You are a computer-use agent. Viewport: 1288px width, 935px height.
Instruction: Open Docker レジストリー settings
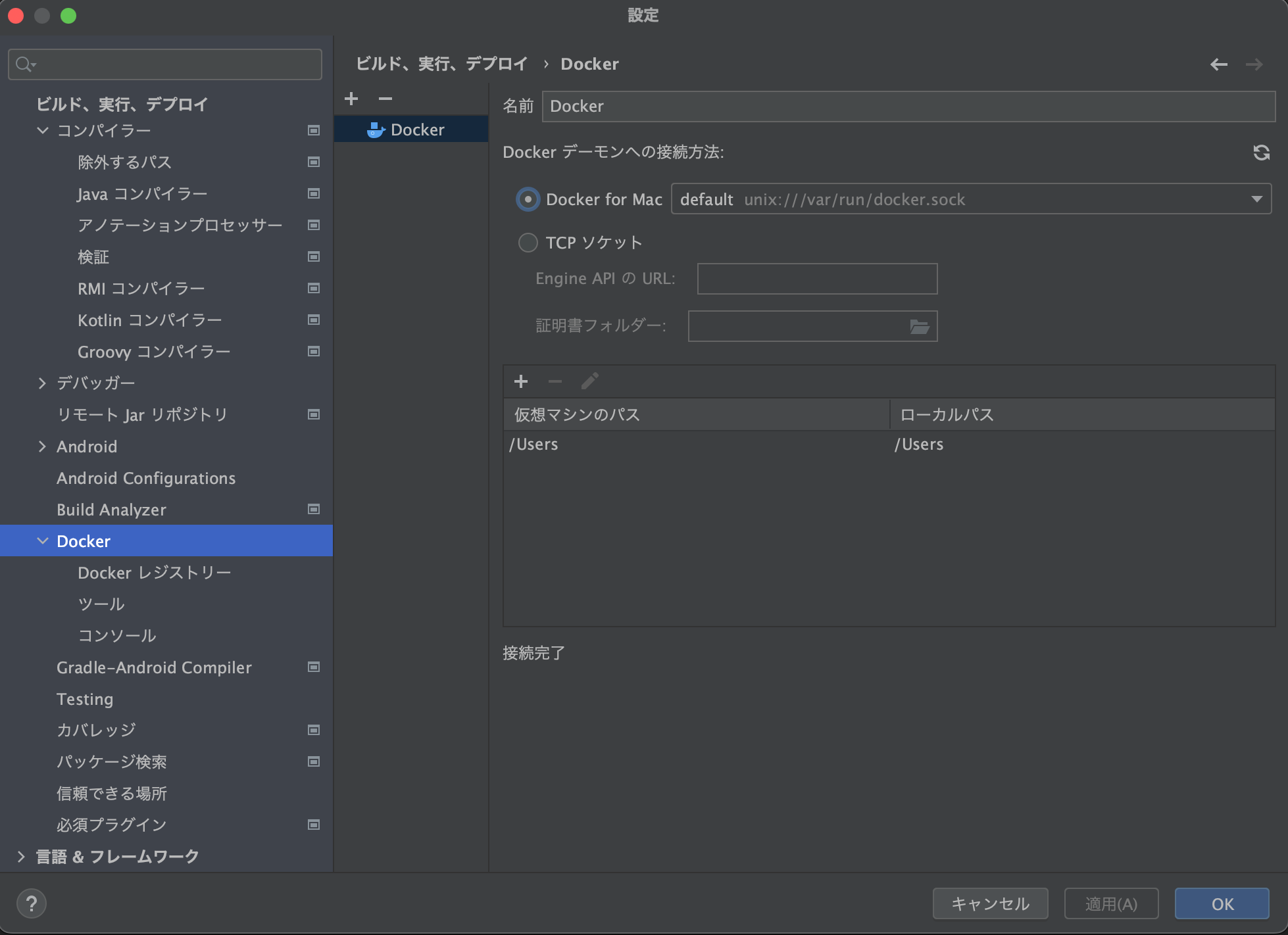[154, 572]
